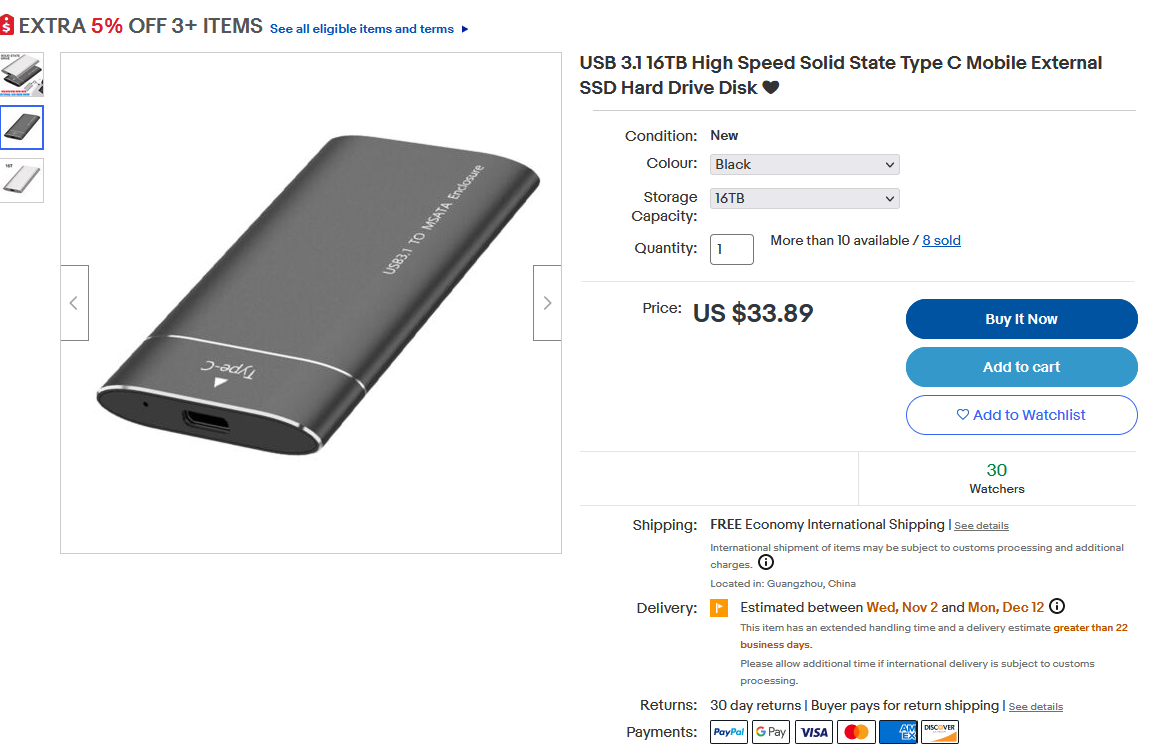Click the red coupon tag icon
The height and width of the screenshot is (754, 1150).
point(6,26)
